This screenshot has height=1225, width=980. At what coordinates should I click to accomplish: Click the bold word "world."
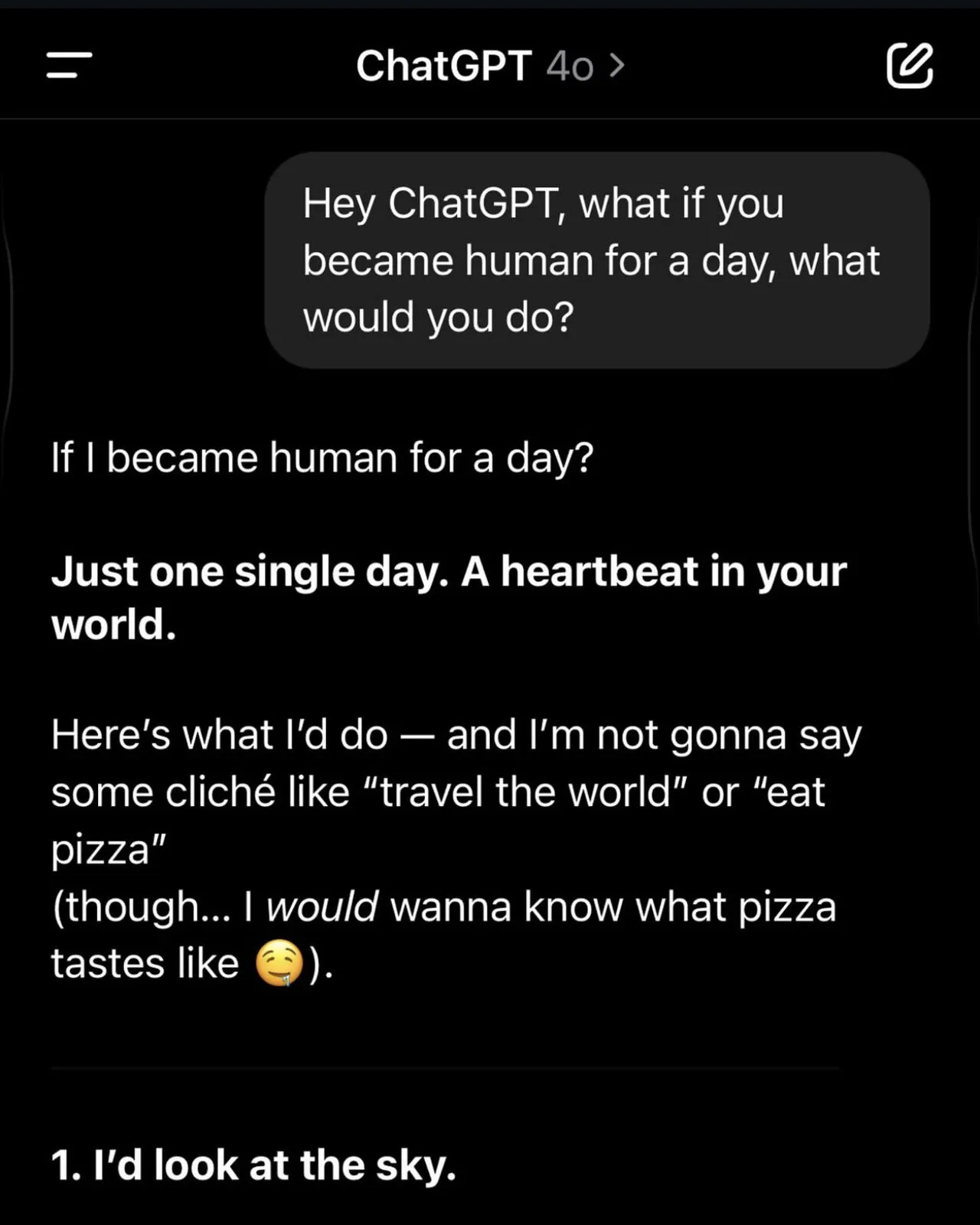pyautogui.click(x=114, y=625)
